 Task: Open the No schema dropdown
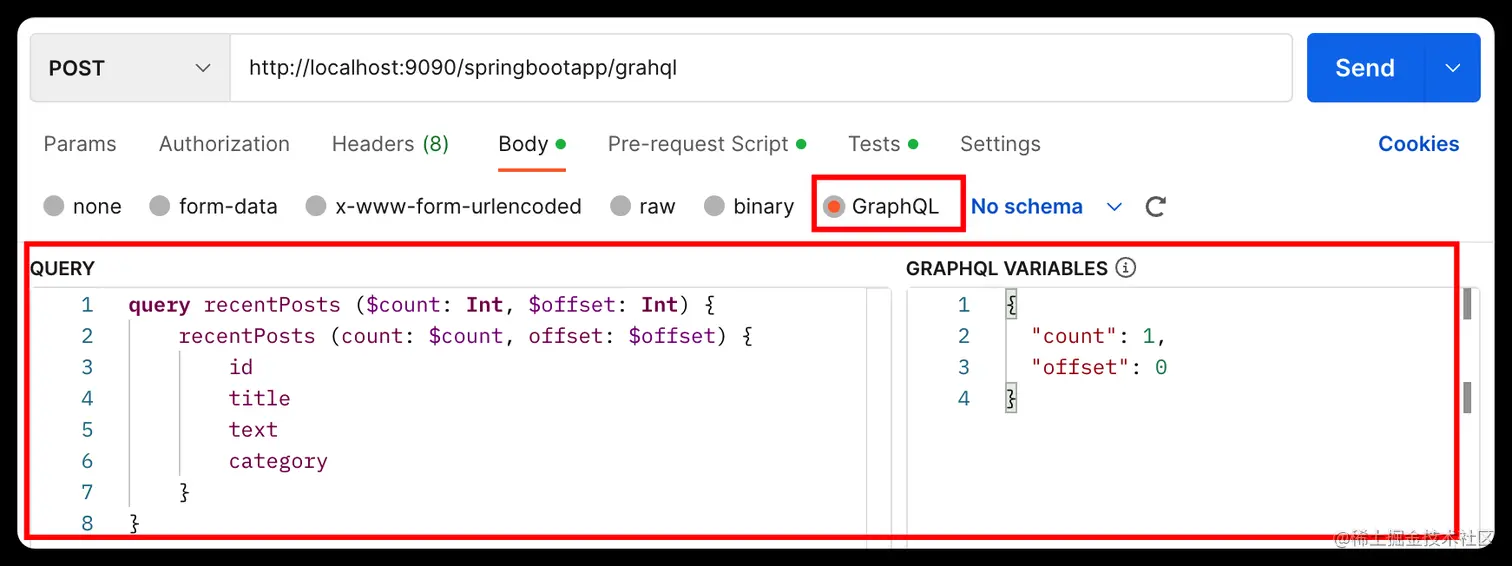coord(1046,207)
